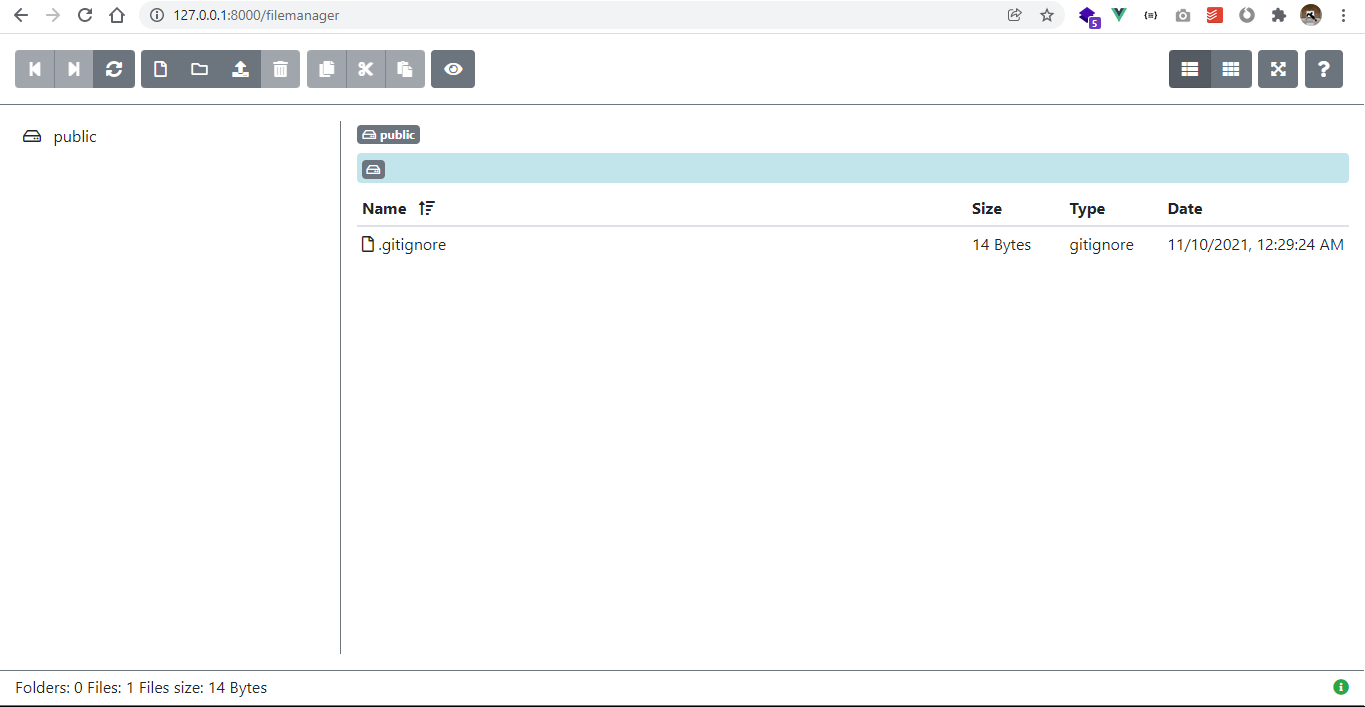This screenshot has height=707, width=1365.
Task: Click the green info icon in status bar
Action: coord(1340,687)
